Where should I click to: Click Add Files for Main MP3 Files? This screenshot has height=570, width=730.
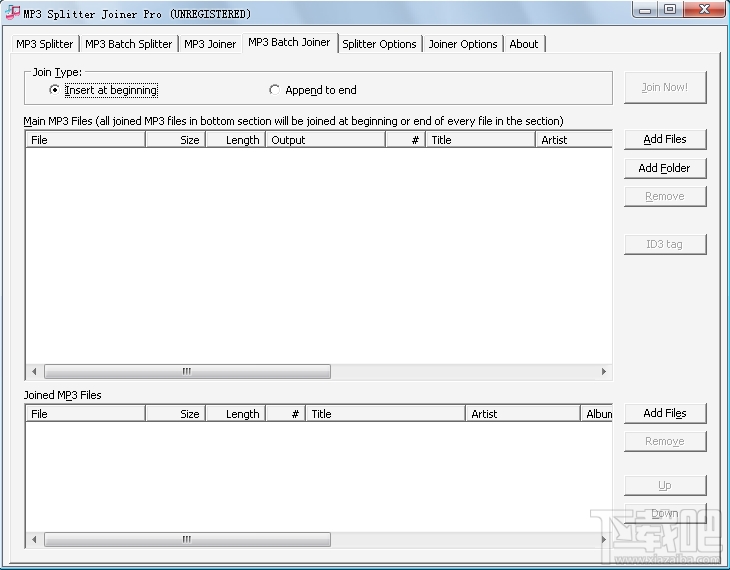pyautogui.click(x=665, y=139)
